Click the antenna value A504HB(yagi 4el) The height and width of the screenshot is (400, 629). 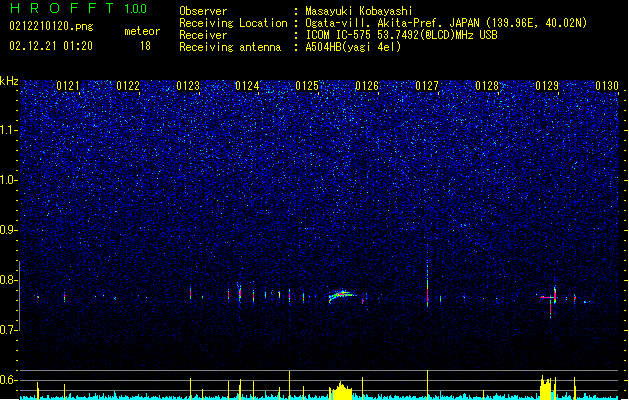[353, 47]
